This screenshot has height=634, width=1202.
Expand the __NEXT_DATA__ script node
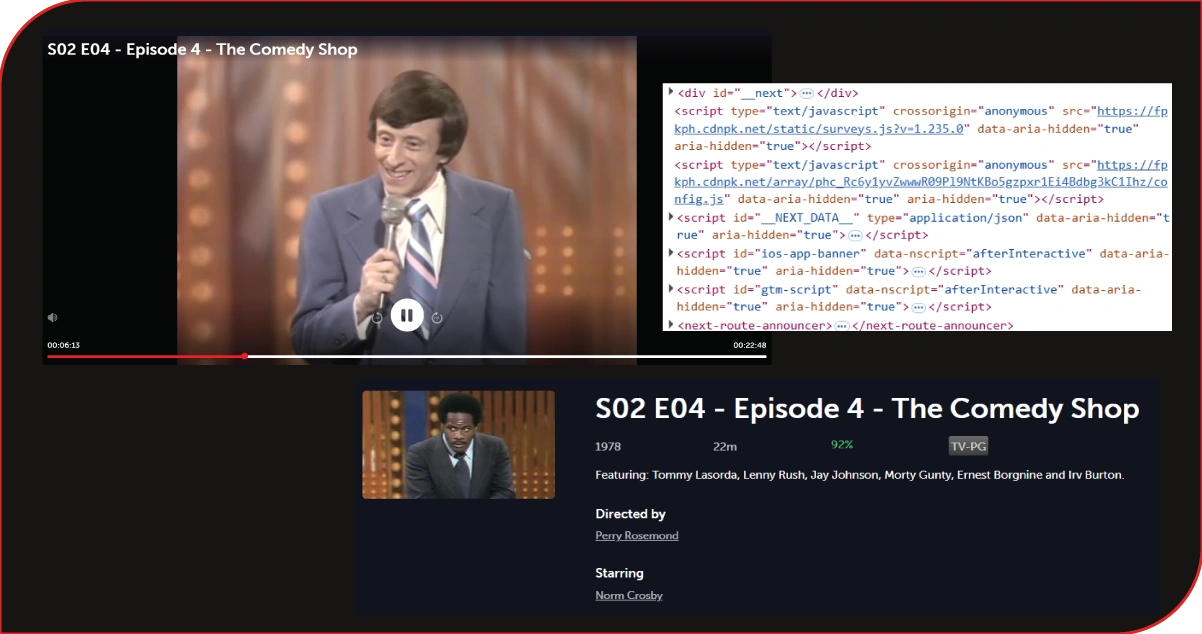click(671, 216)
